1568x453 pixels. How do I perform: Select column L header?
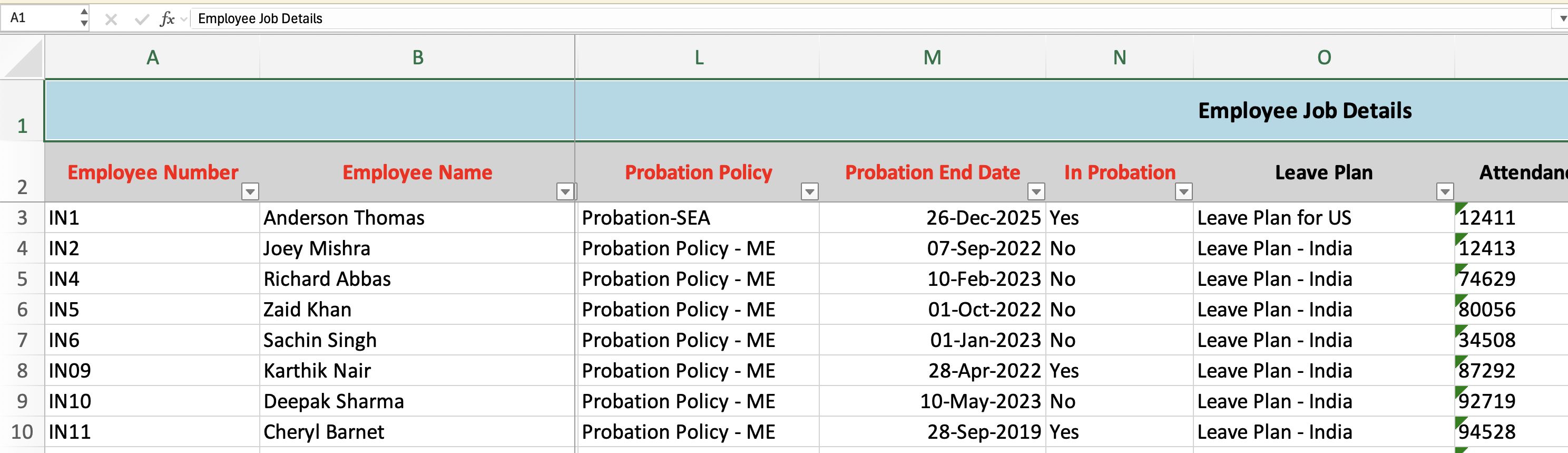(x=699, y=58)
